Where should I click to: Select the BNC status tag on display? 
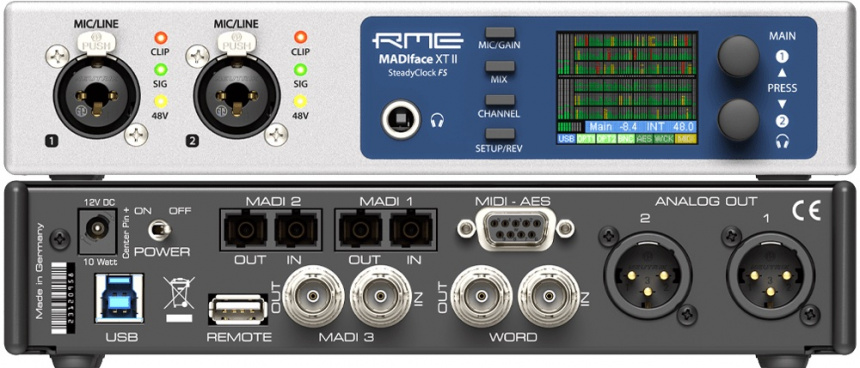click(626, 139)
